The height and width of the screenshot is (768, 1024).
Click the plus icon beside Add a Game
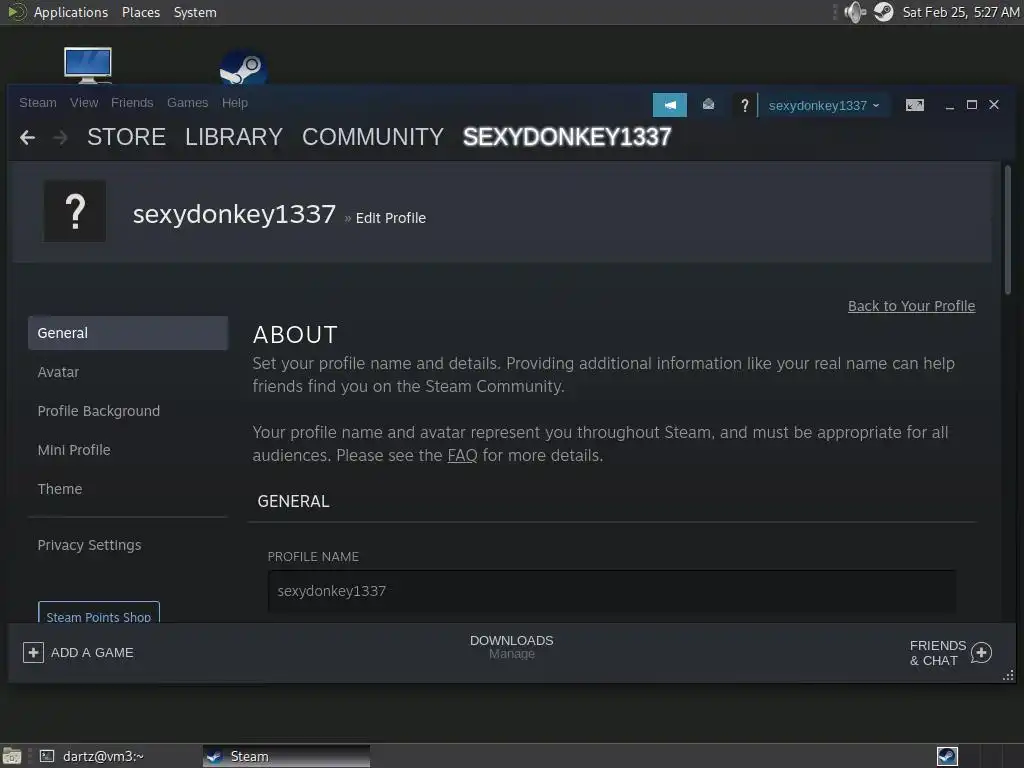33,652
